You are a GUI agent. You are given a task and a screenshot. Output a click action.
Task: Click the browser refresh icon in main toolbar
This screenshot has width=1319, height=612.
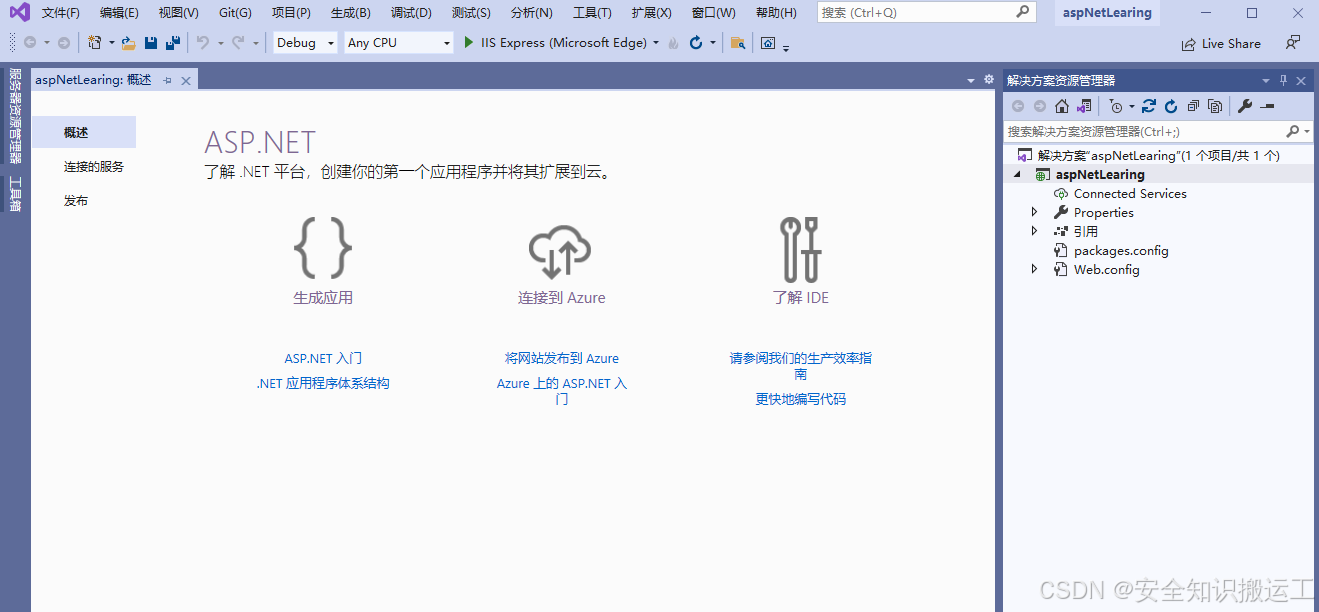pyautogui.click(x=697, y=43)
